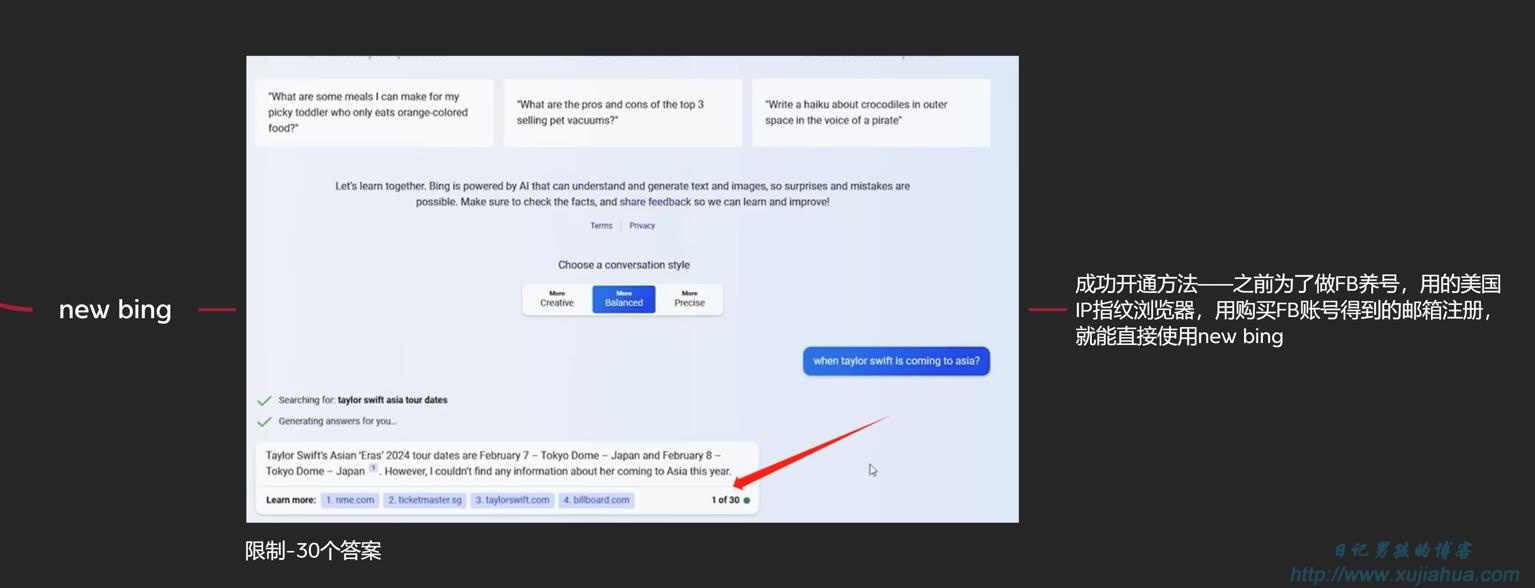The image size is (1535, 588).
Task: Click the 'taylor swift asia tour dates' search text
Action: (x=393, y=400)
